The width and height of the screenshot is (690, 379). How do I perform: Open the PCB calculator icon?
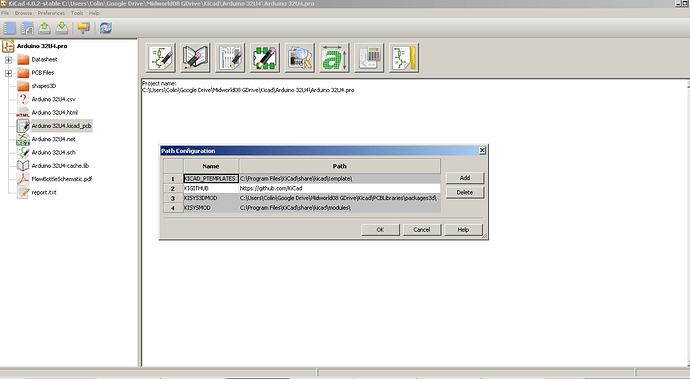(369, 58)
